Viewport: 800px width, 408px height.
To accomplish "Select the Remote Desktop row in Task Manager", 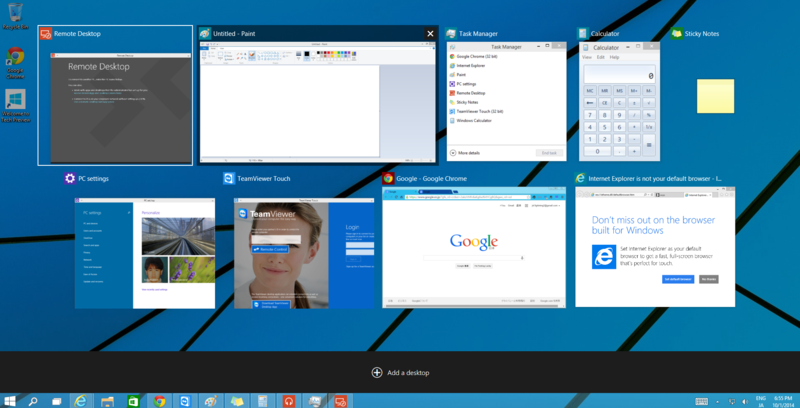I will point(506,93).
